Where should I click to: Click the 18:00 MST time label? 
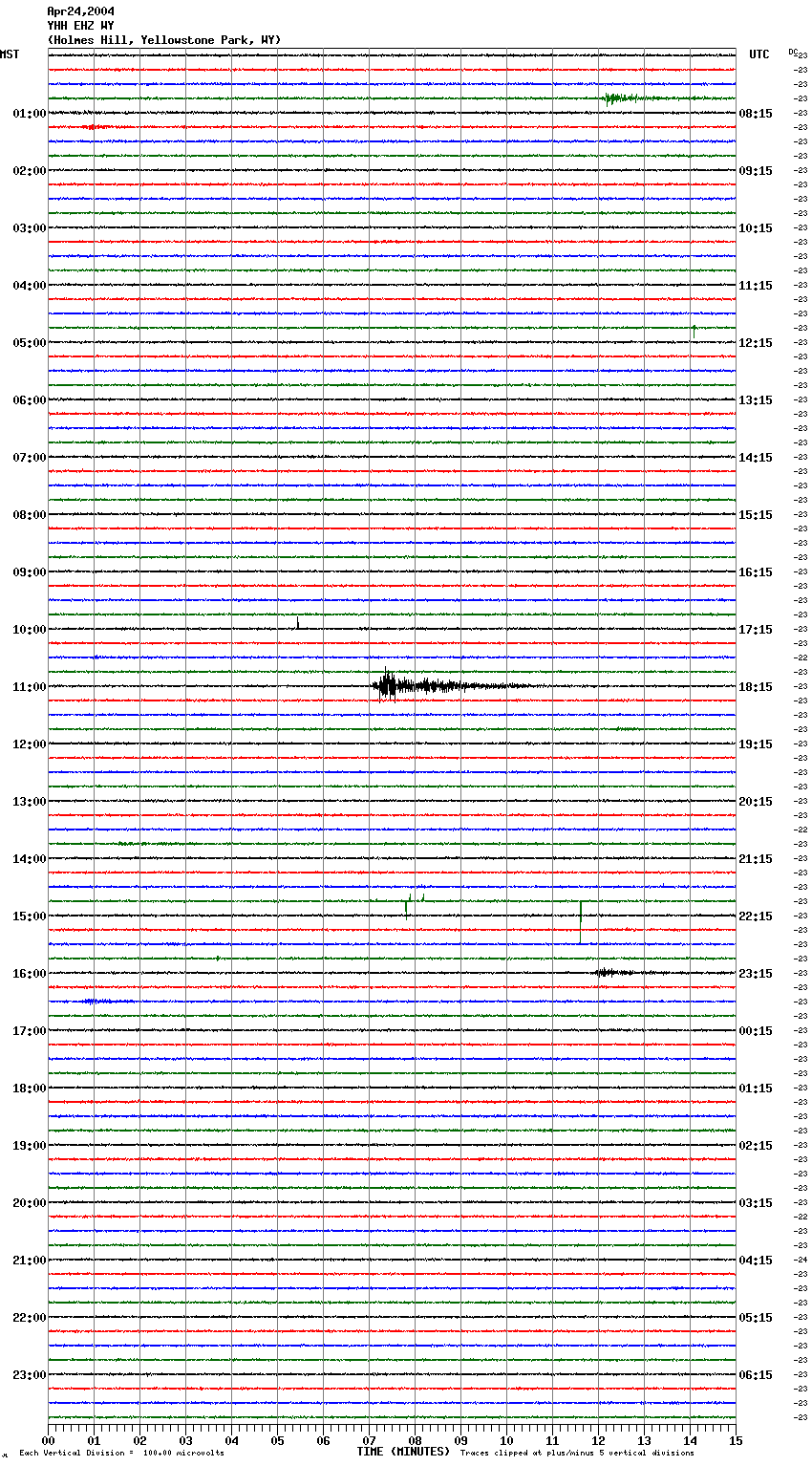click(30, 1089)
